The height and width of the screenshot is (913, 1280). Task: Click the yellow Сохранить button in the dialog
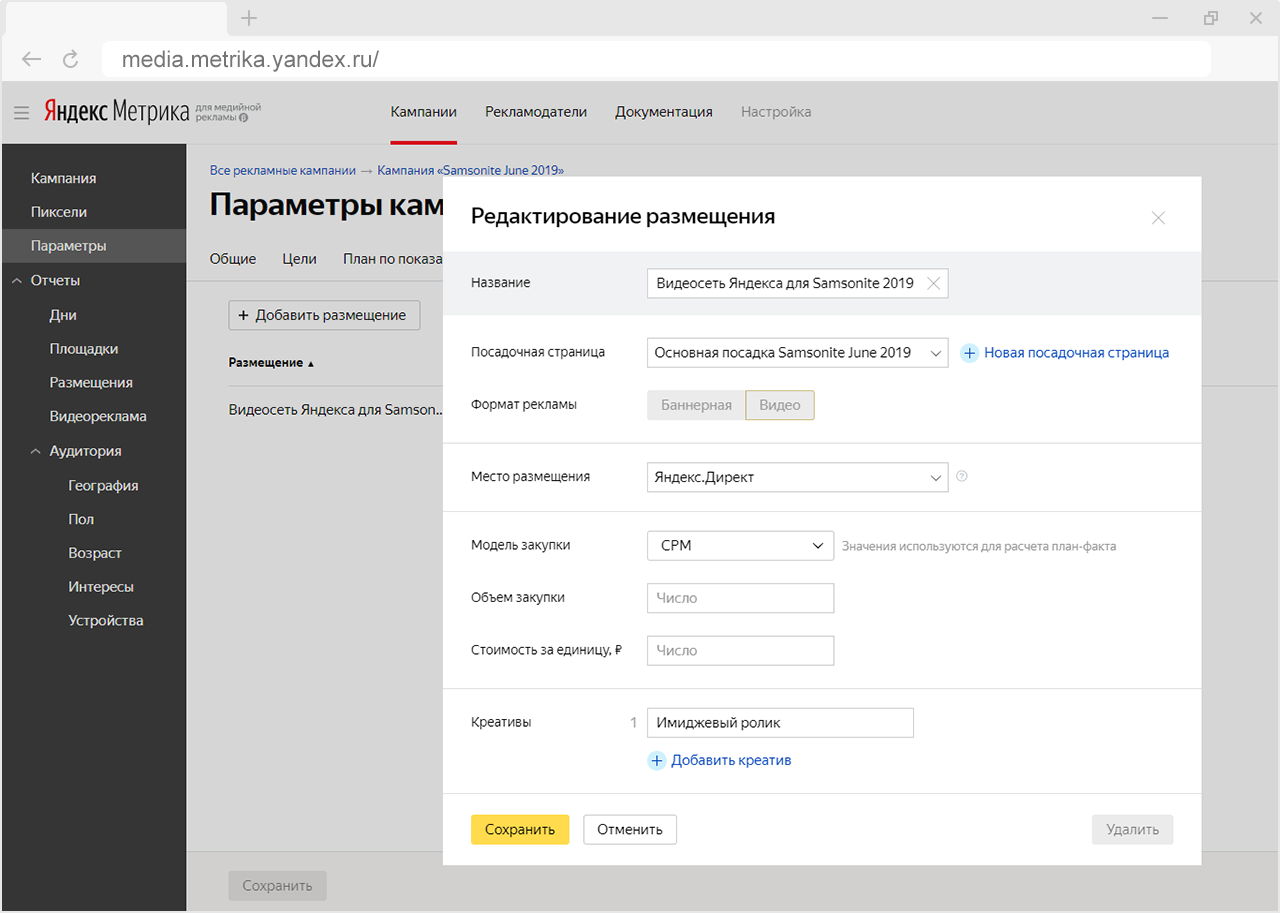pyautogui.click(x=520, y=830)
